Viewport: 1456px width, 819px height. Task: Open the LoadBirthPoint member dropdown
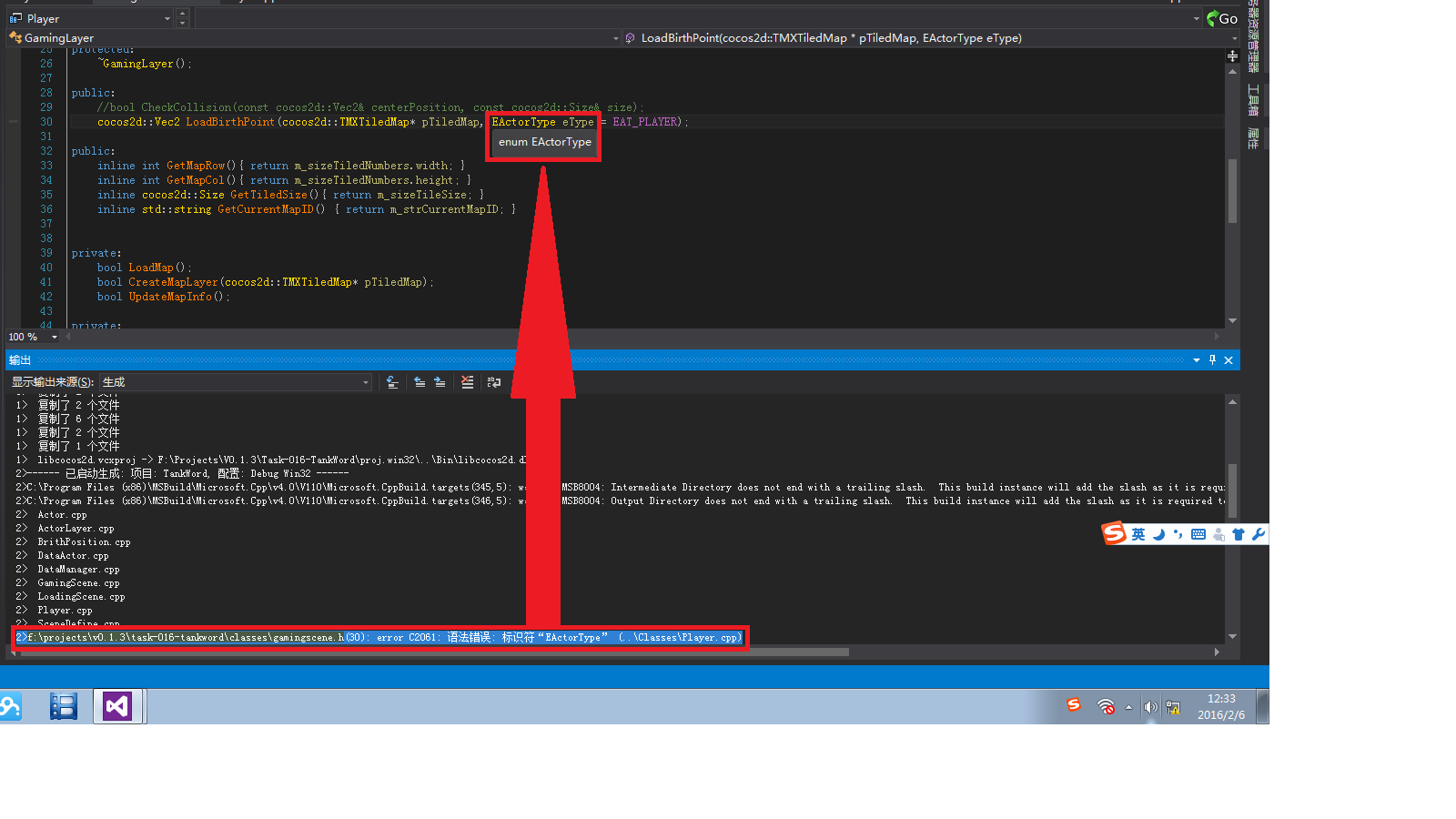coord(1234,38)
